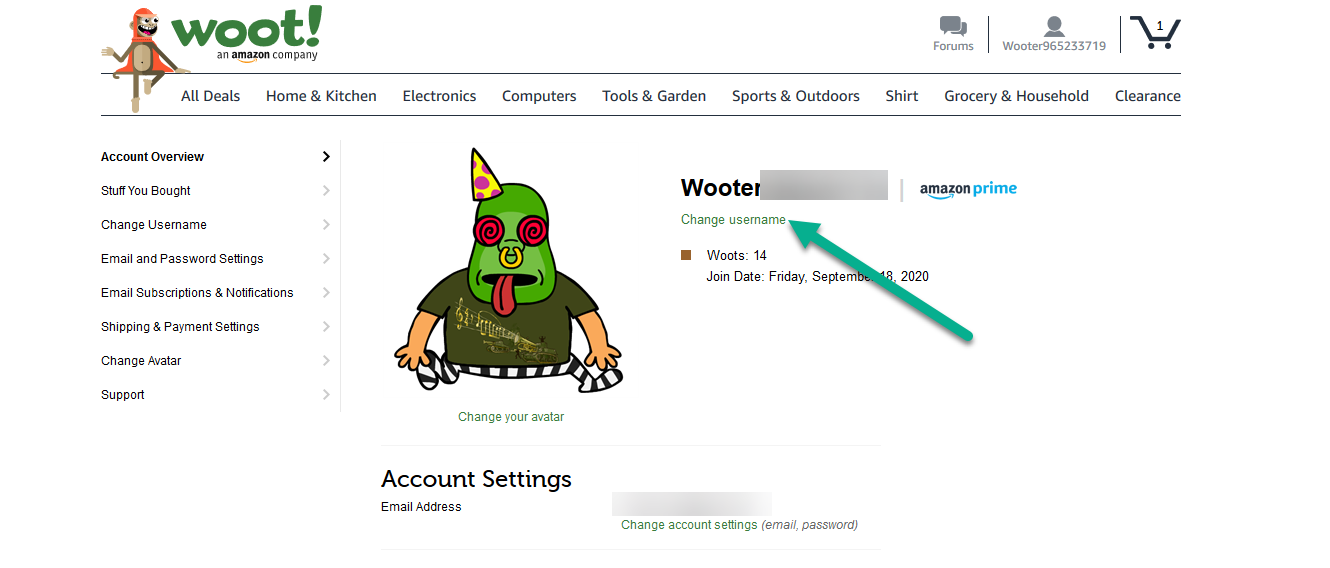Image resolution: width=1330 pixels, height=568 pixels.
Task: Click the woot! green wordmark logo
Action: tap(247, 33)
